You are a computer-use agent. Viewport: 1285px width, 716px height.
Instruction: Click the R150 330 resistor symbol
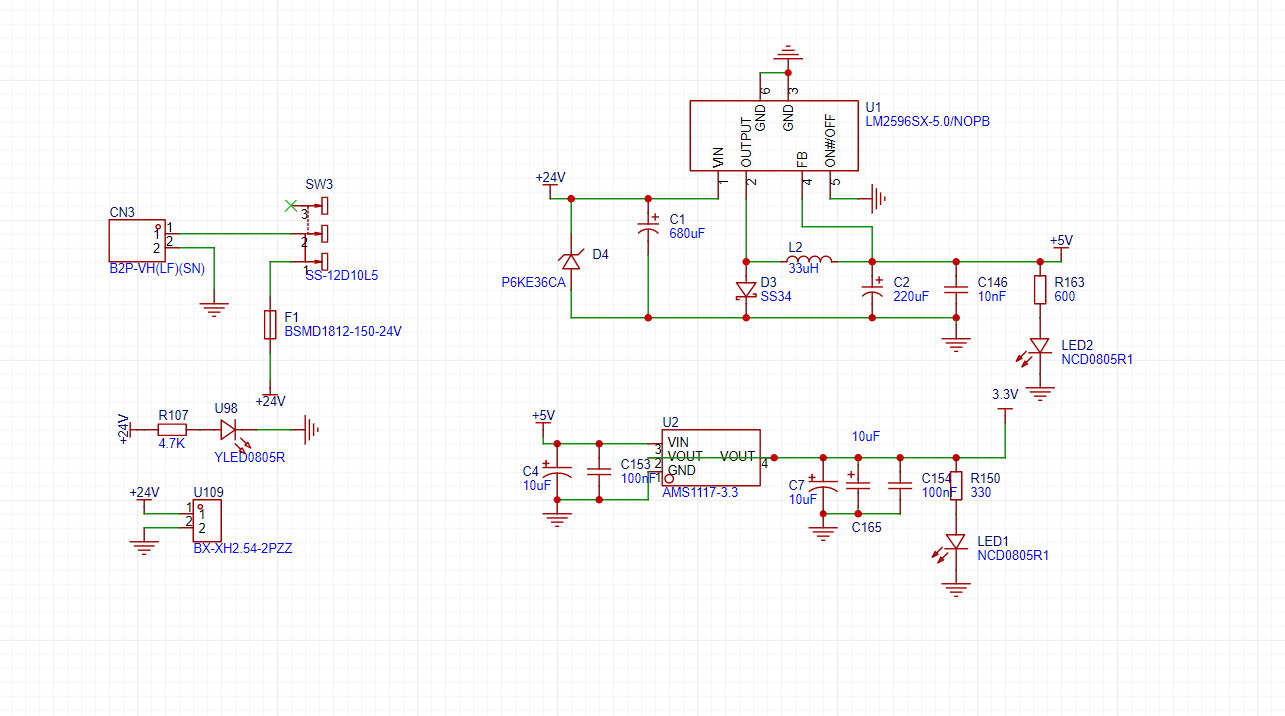956,486
